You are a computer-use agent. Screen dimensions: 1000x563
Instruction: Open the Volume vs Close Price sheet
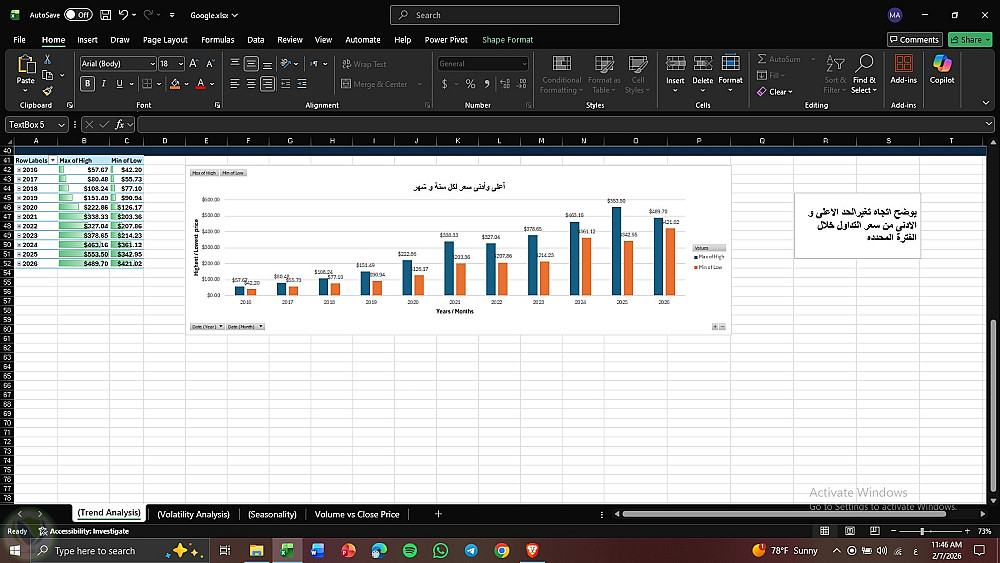[x=357, y=514]
